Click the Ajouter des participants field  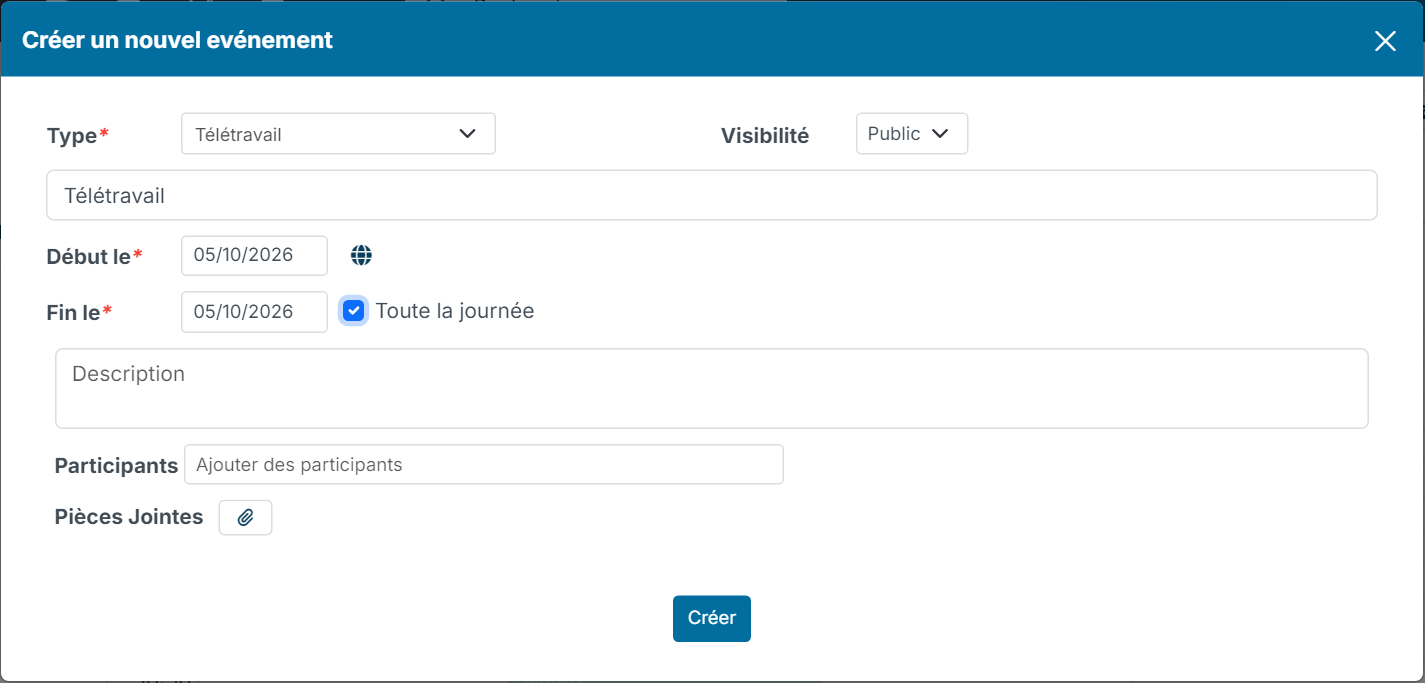tap(484, 464)
